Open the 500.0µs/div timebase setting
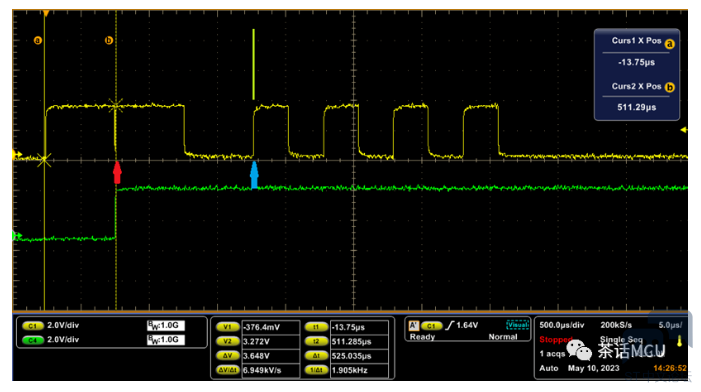This screenshot has height=392, width=701. (562, 325)
